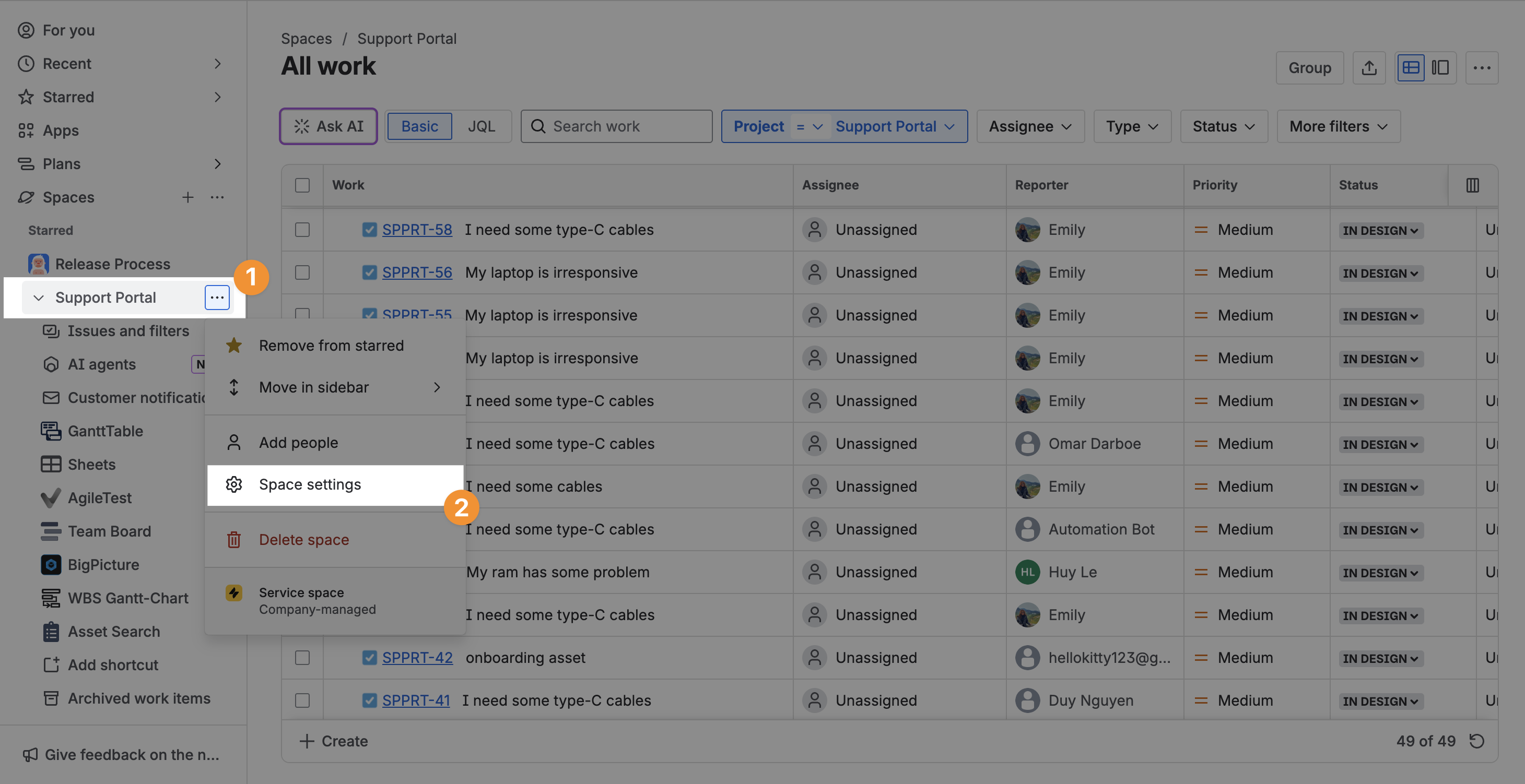Switch to the split detail view icon

pos(1440,68)
